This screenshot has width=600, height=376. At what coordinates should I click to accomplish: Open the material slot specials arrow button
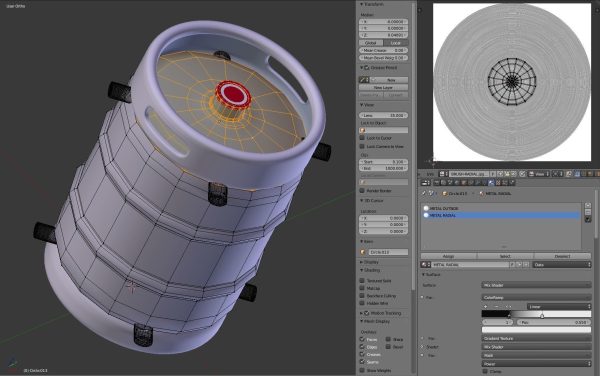588,219
